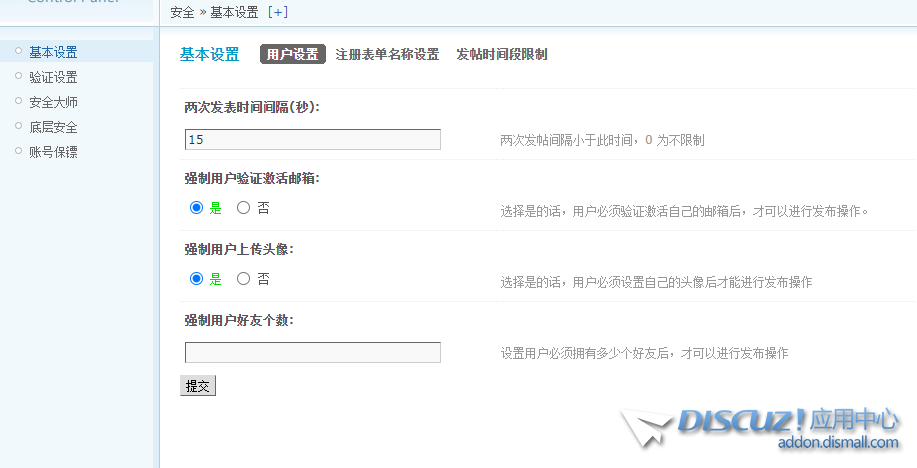
Task: Focus the 强制用户好友个数 text field
Action: click(x=312, y=352)
